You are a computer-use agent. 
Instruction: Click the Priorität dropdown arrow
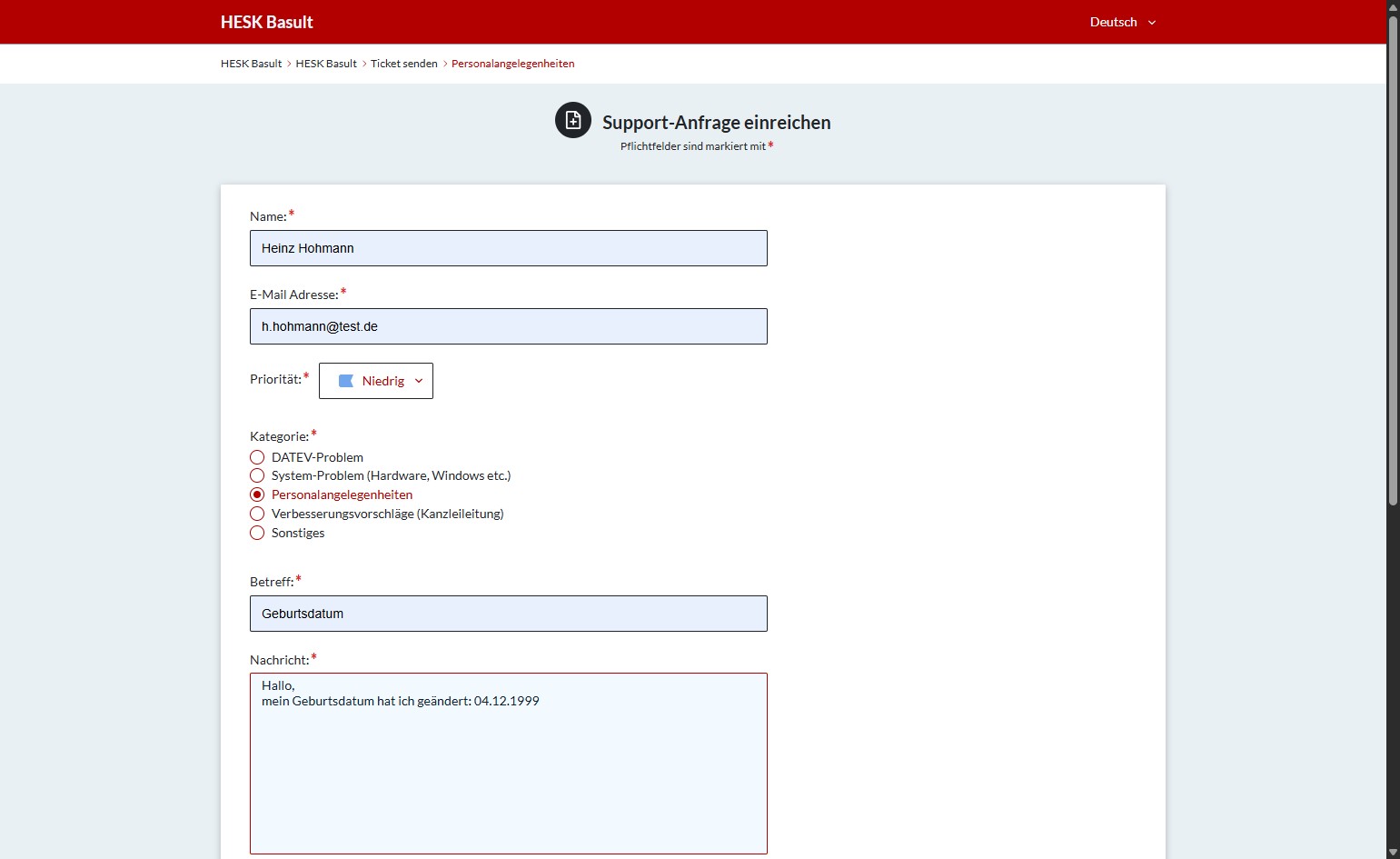point(419,381)
